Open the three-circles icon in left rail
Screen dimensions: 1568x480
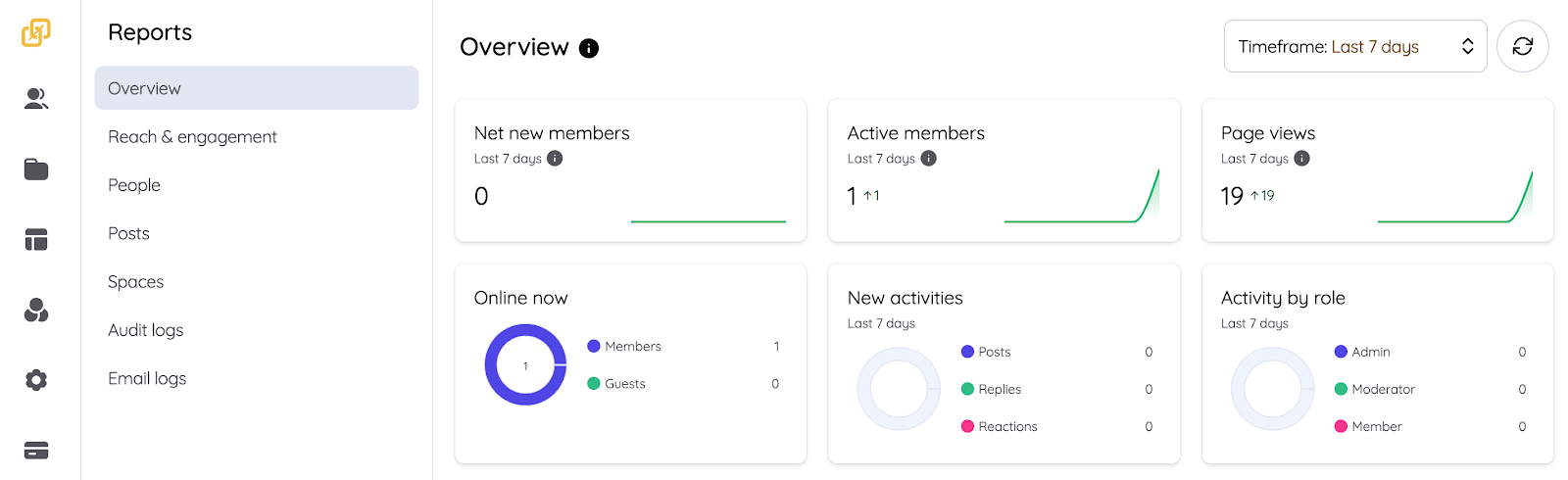click(36, 311)
